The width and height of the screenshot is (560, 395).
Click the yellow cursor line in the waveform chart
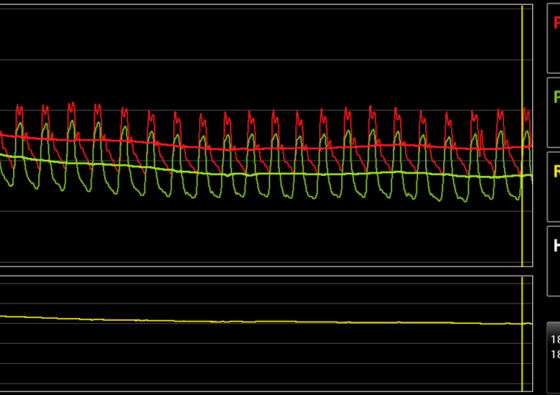coord(522,136)
